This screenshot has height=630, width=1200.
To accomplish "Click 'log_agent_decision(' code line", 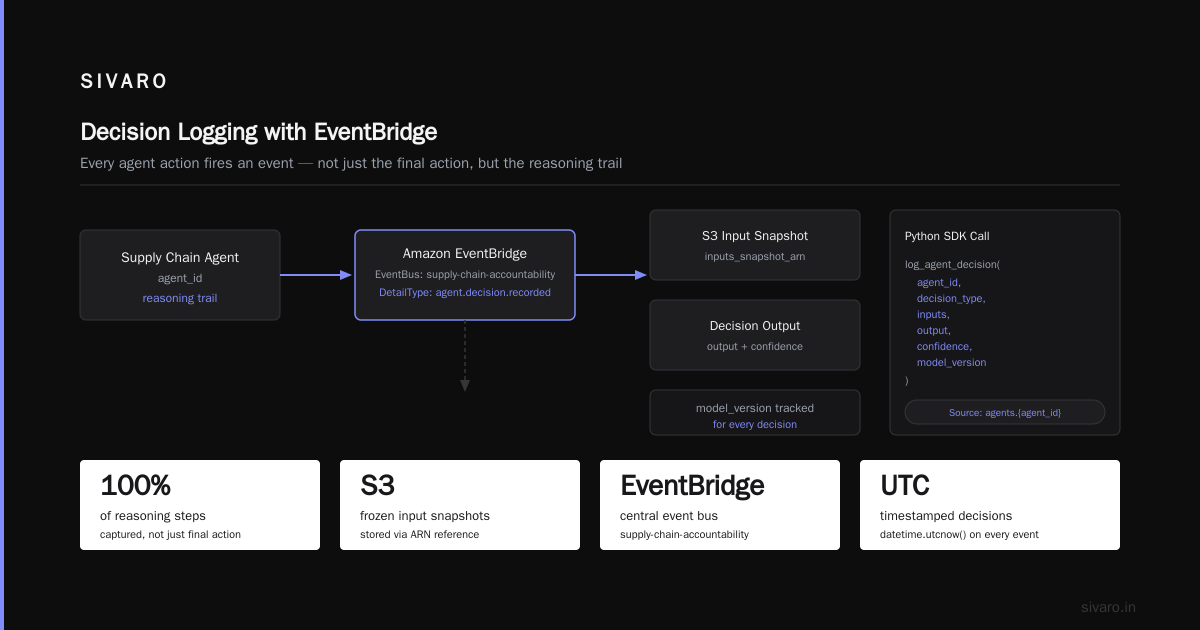I will pyautogui.click(x=952, y=265).
